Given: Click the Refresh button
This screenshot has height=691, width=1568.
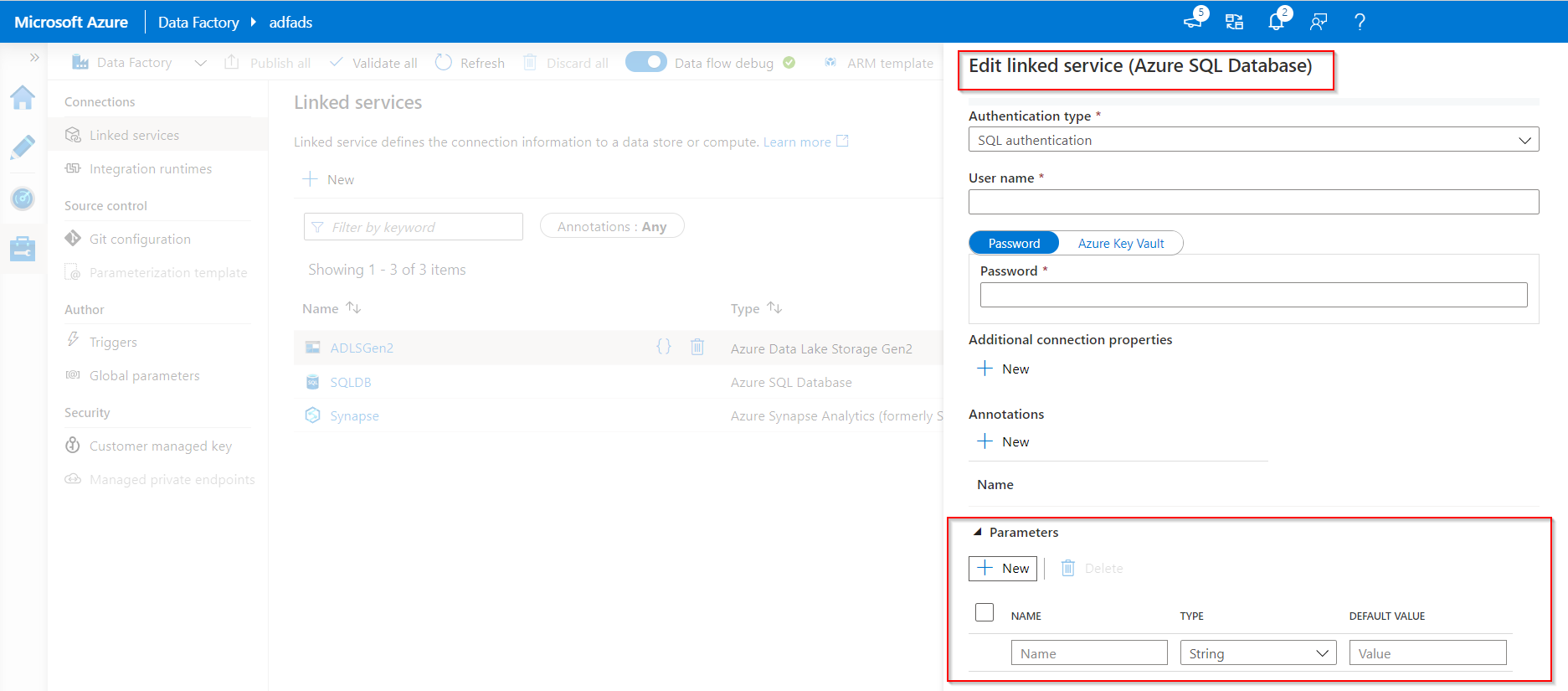Looking at the screenshot, I should (x=470, y=63).
